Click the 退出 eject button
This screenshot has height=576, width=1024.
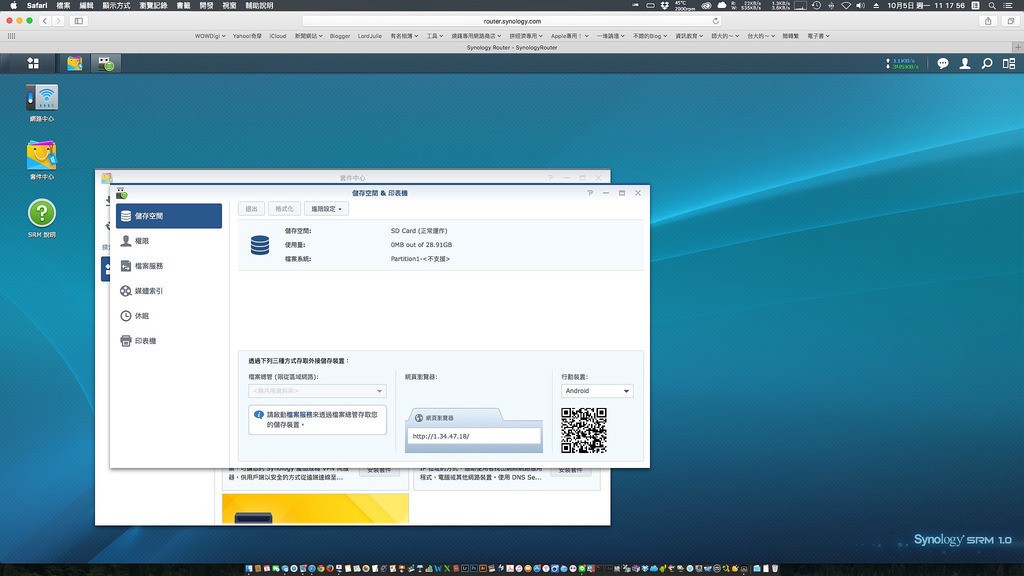pos(251,209)
